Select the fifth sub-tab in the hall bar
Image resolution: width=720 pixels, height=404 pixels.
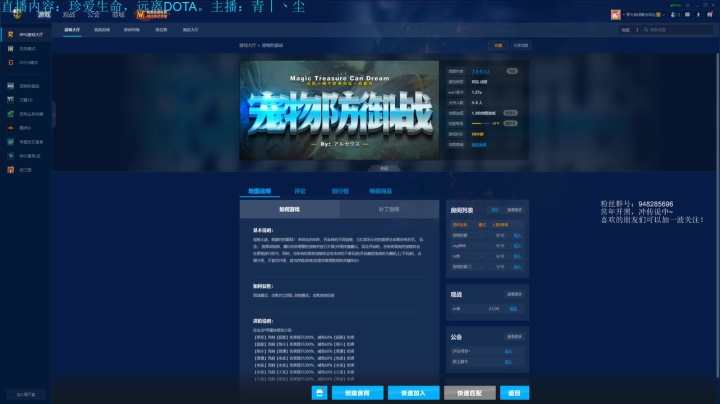click(x=191, y=30)
